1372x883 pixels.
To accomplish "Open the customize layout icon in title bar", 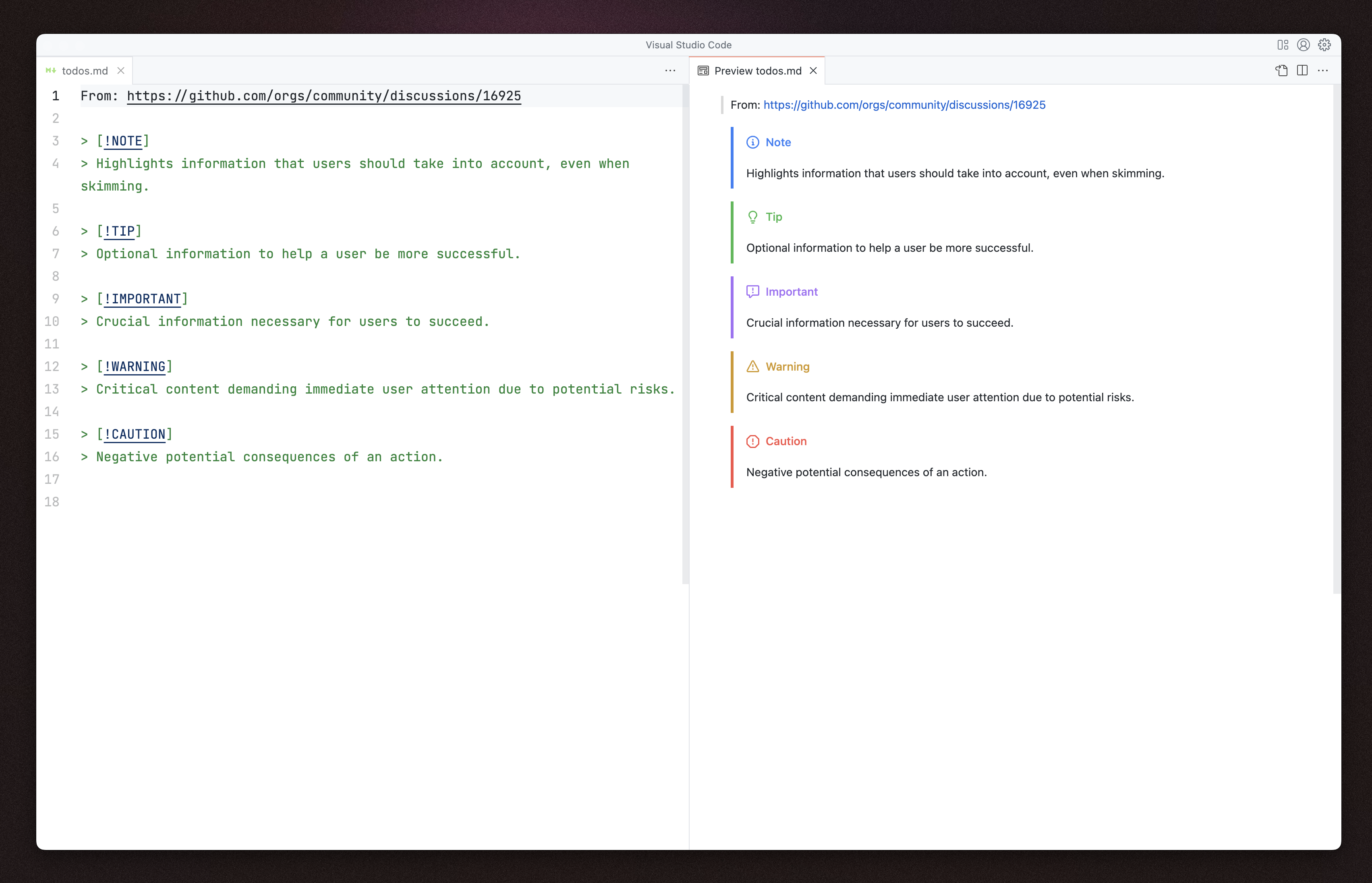I will (1283, 45).
